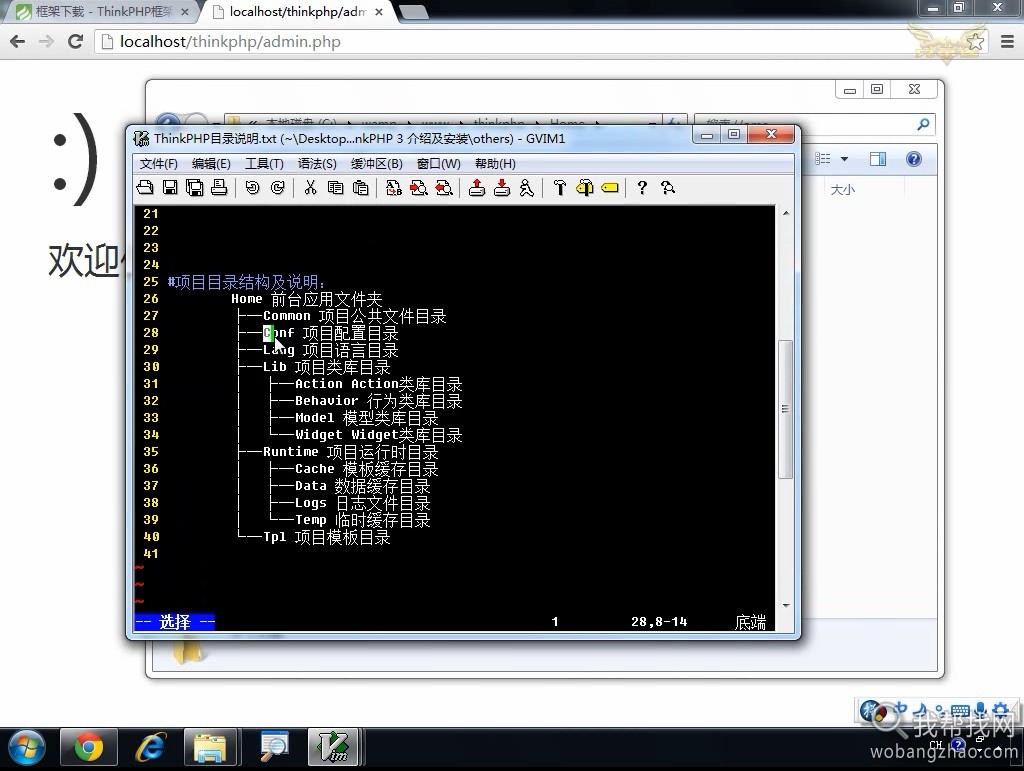Screen dimensions: 1024x771
Task: Click the magnifier app icon on the taskbar
Action: pyautogui.click(x=273, y=747)
